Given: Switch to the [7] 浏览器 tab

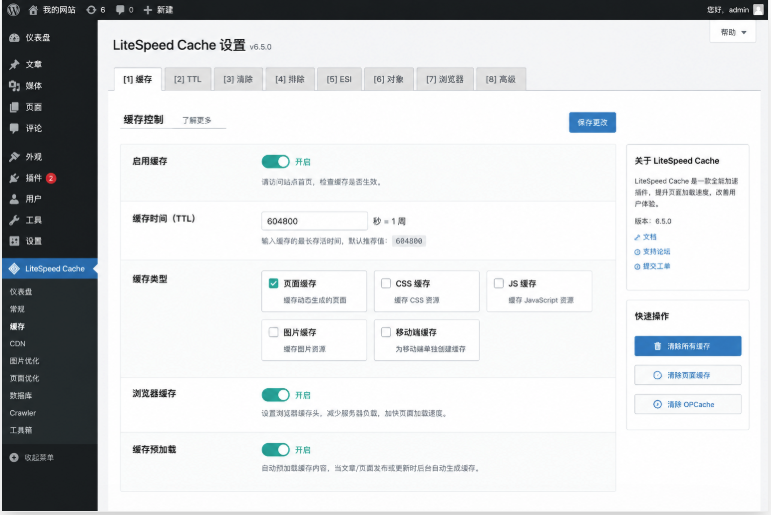Looking at the screenshot, I should (445, 79).
